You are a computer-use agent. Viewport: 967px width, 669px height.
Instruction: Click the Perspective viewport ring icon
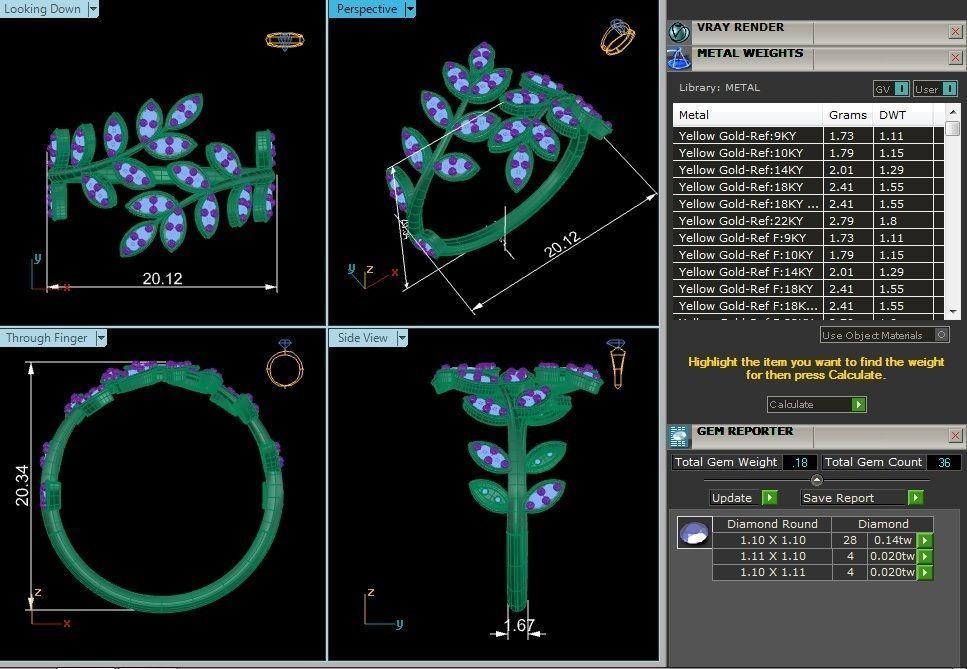pyautogui.click(x=616, y=37)
